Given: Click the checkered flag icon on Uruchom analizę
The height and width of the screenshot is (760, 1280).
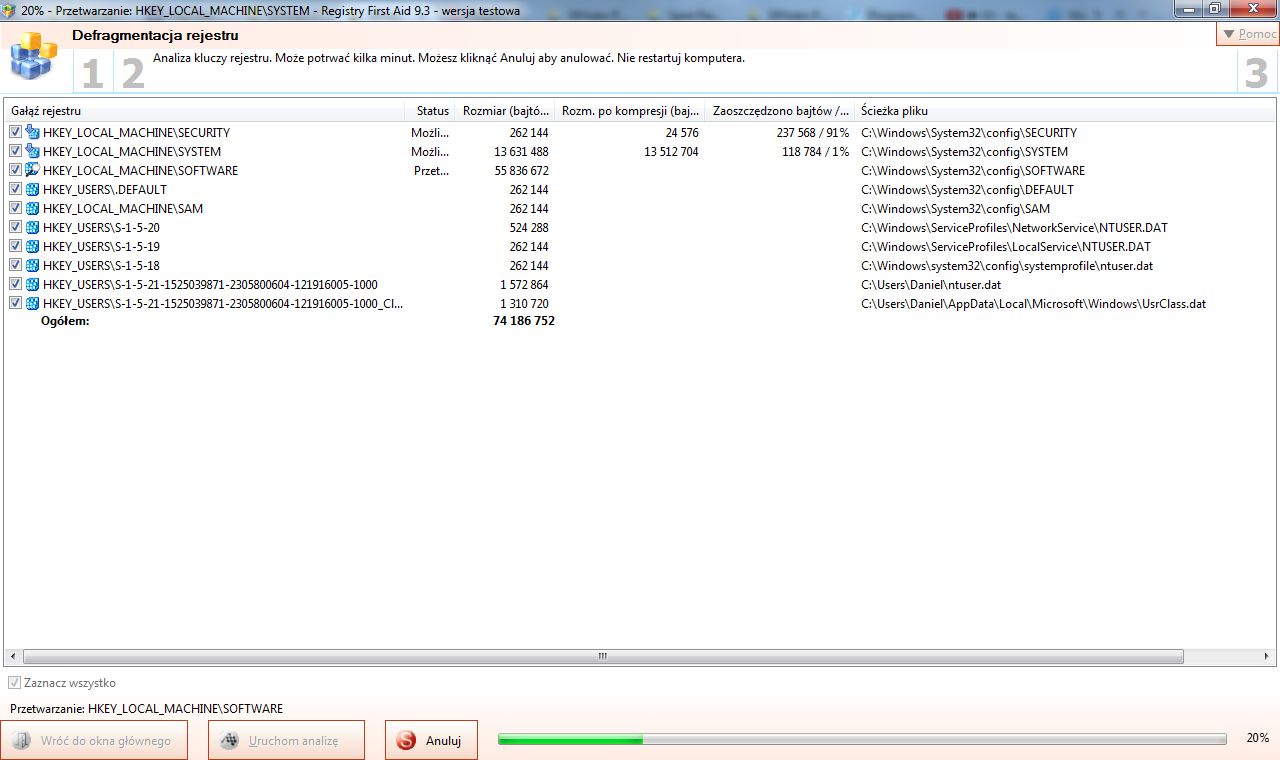Looking at the screenshot, I should [230, 741].
